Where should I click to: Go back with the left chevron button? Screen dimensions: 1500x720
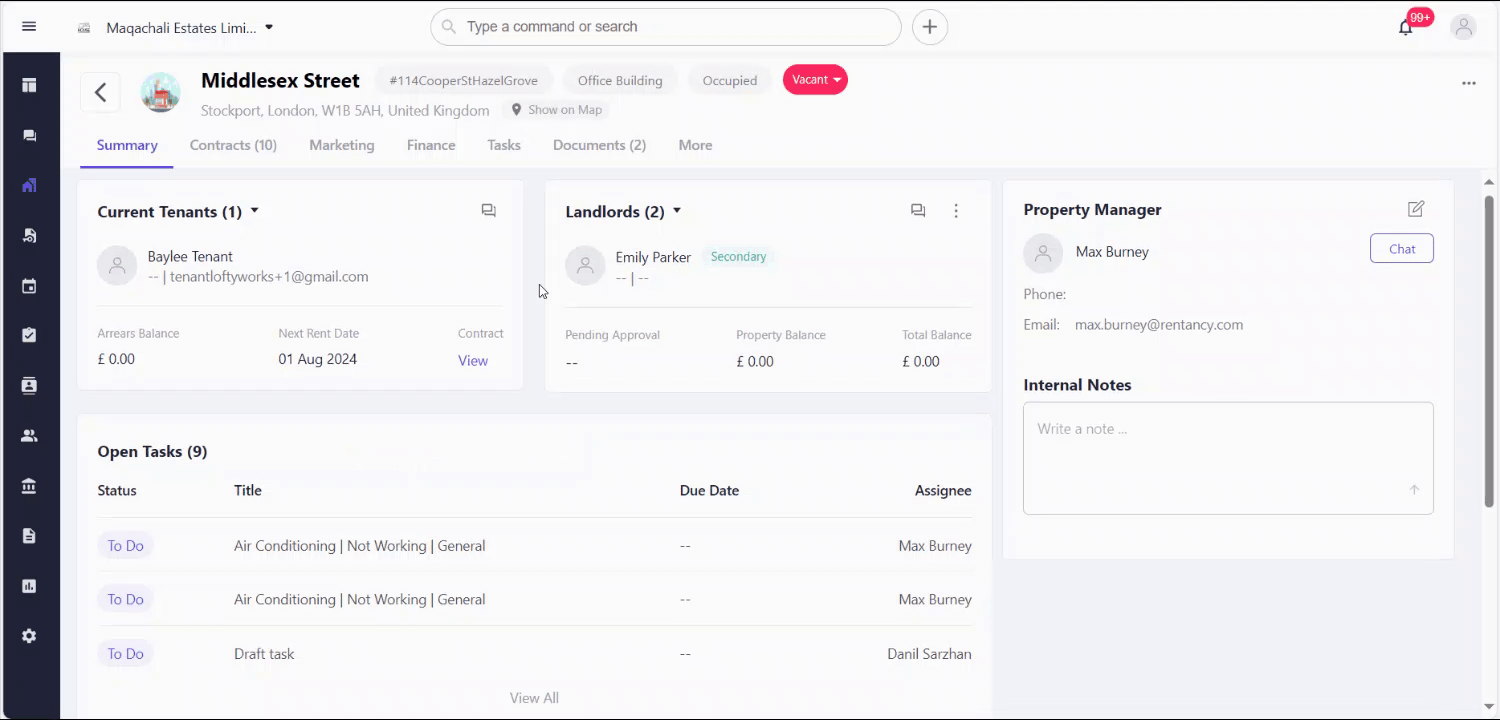click(100, 93)
